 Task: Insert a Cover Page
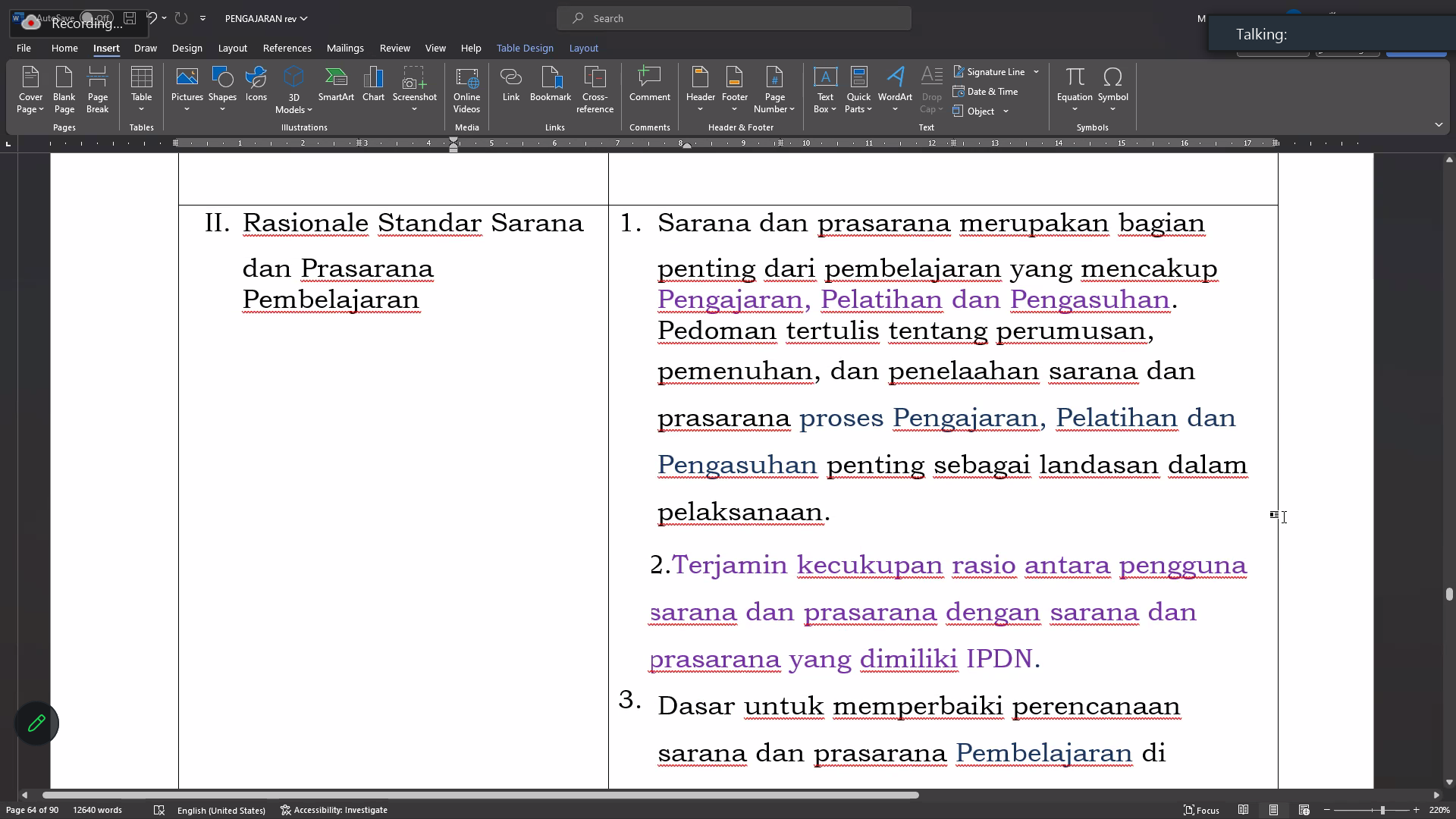[x=30, y=89]
